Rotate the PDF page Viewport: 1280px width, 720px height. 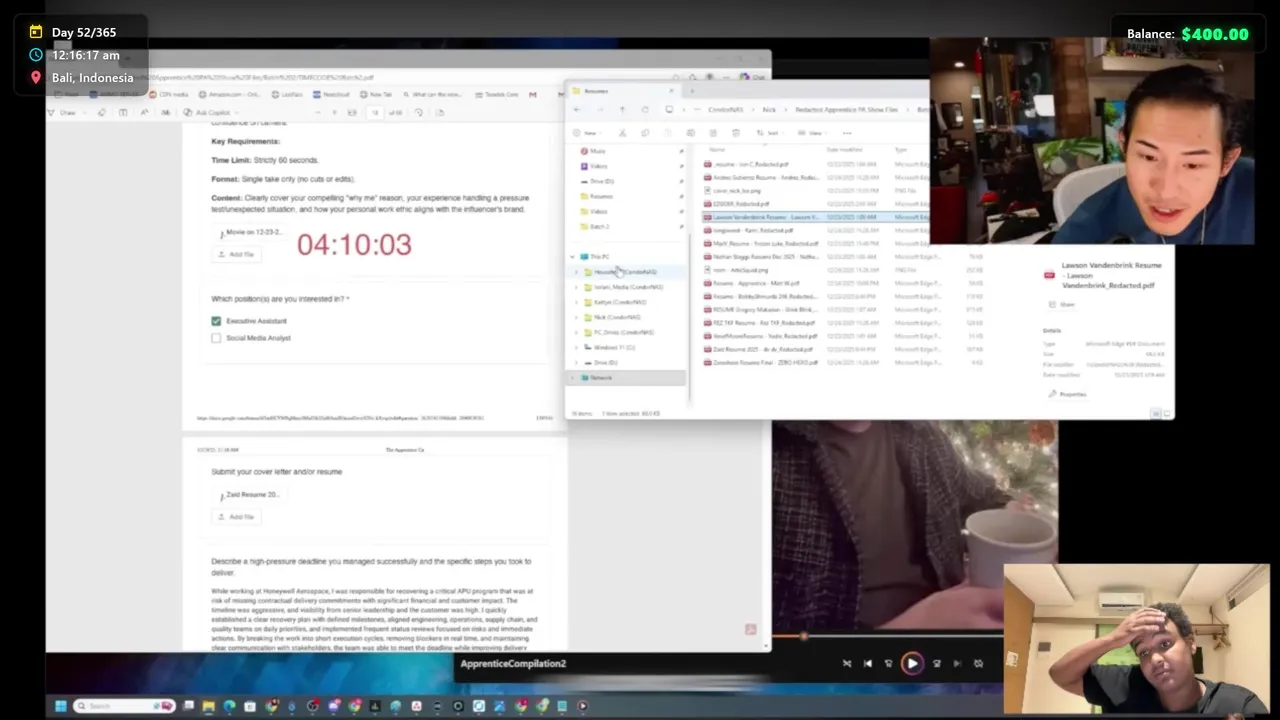tap(419, 112)
